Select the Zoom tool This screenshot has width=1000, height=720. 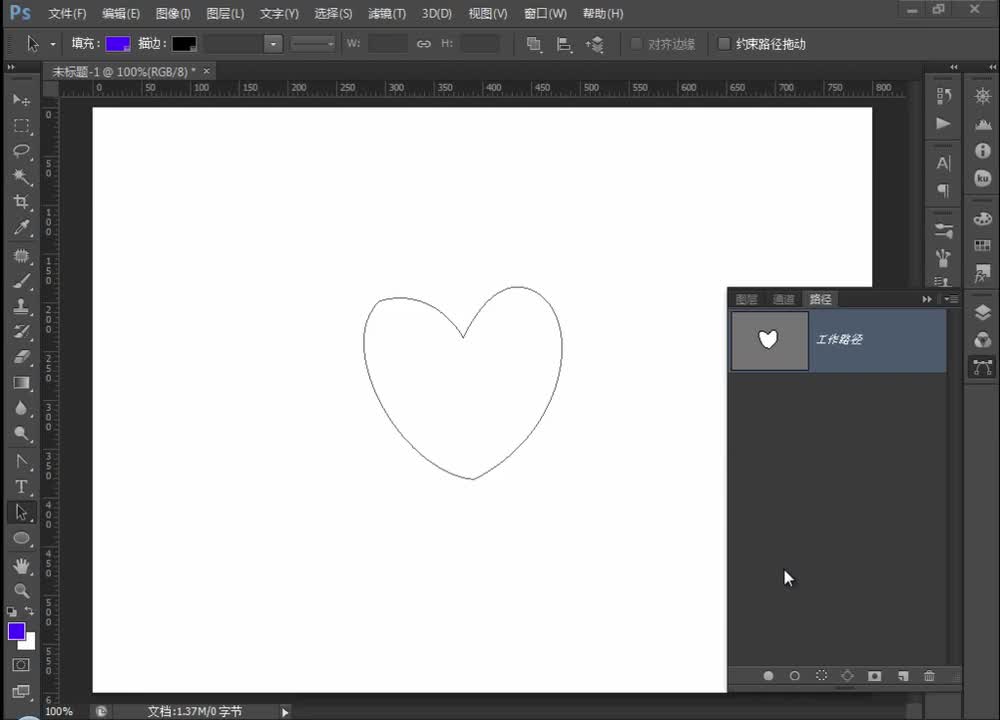(21, 591)
